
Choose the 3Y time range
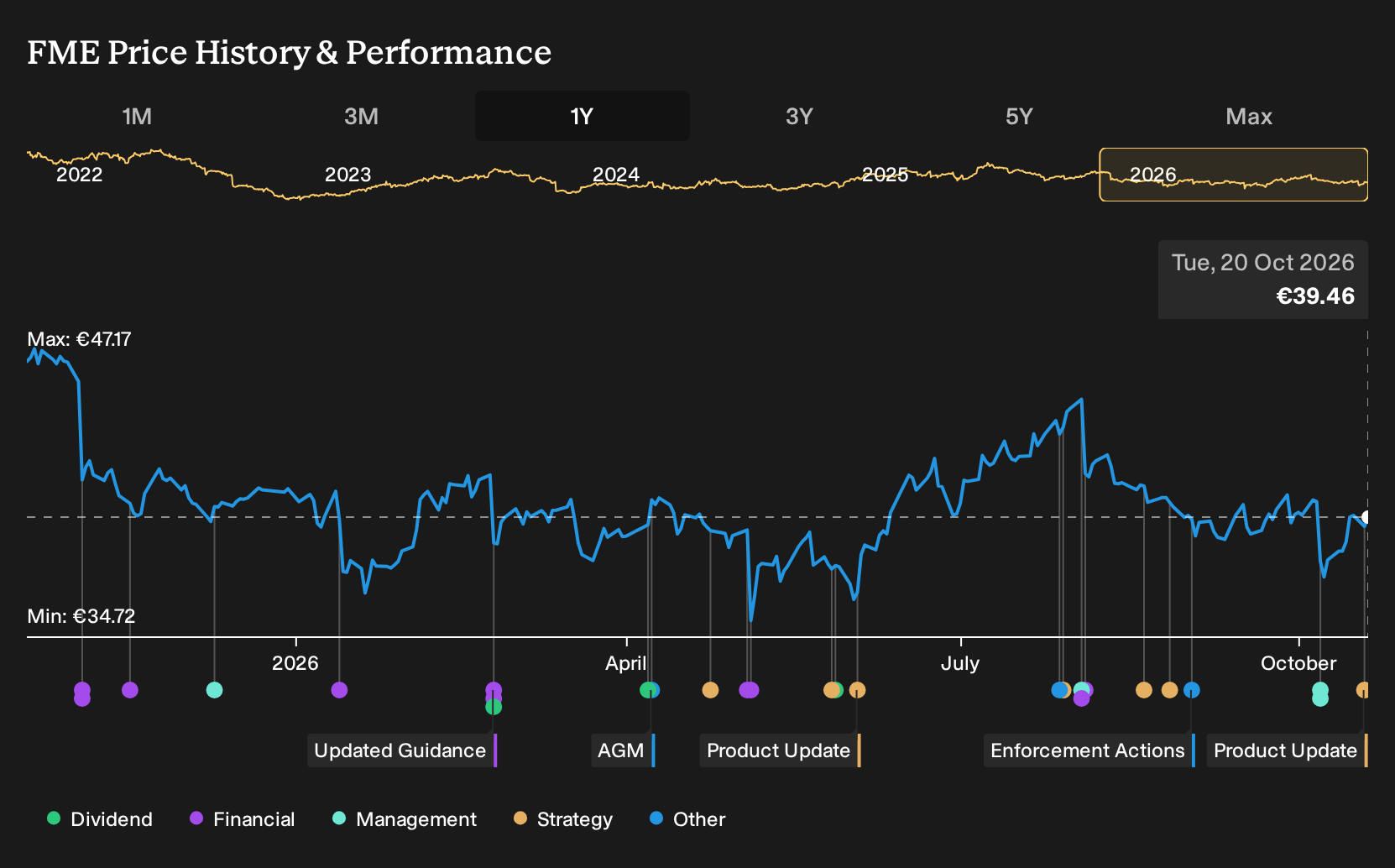click(799, 116)
